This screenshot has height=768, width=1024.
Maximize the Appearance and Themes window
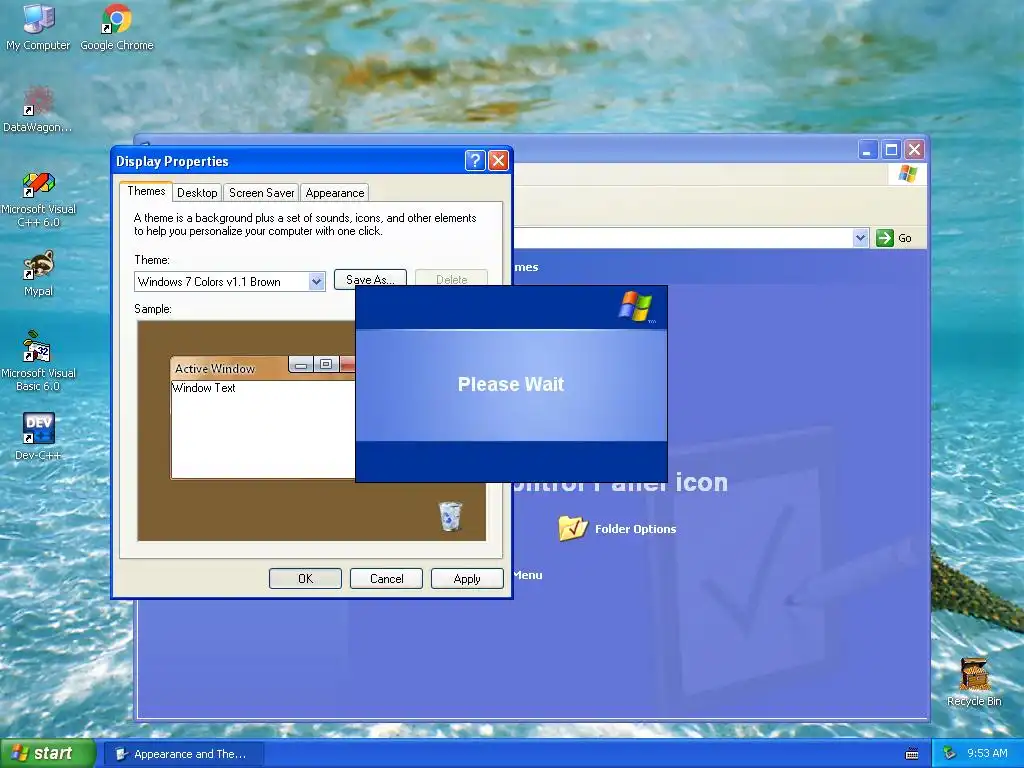pyautogui.click(x=891, y=150)
